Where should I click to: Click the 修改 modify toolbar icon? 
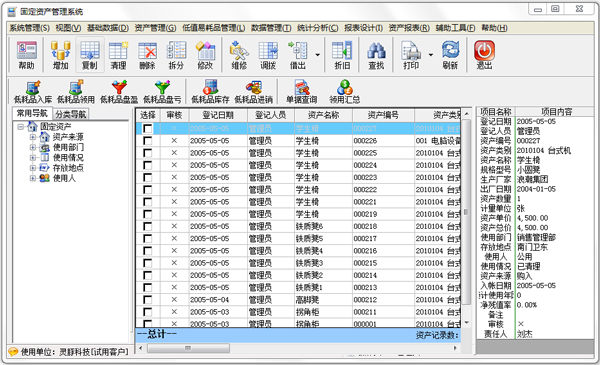pyautogui.click(x=205, y=55)
